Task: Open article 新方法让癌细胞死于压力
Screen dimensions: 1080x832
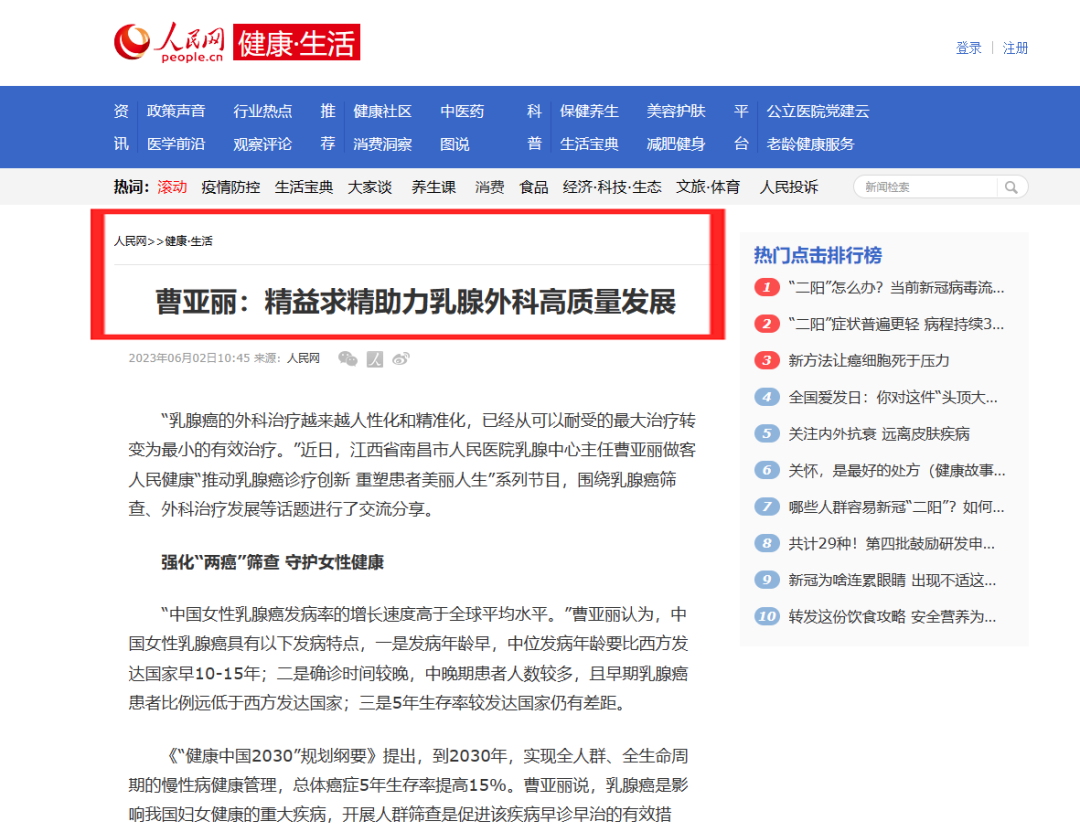Action: point(868,360)
